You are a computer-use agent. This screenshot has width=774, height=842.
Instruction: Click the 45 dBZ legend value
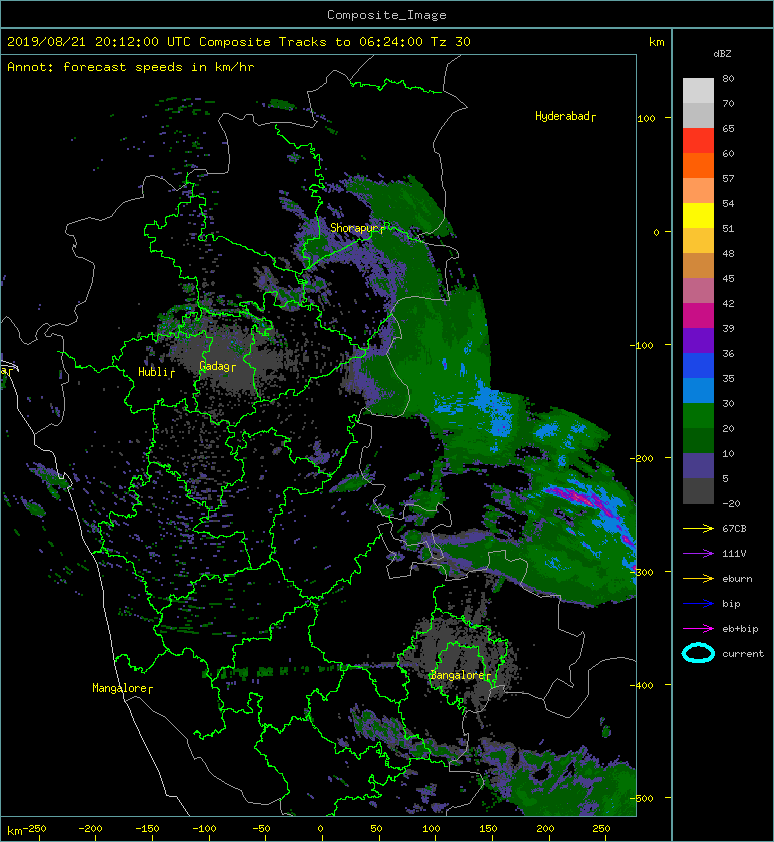click(x=728, y=278)
